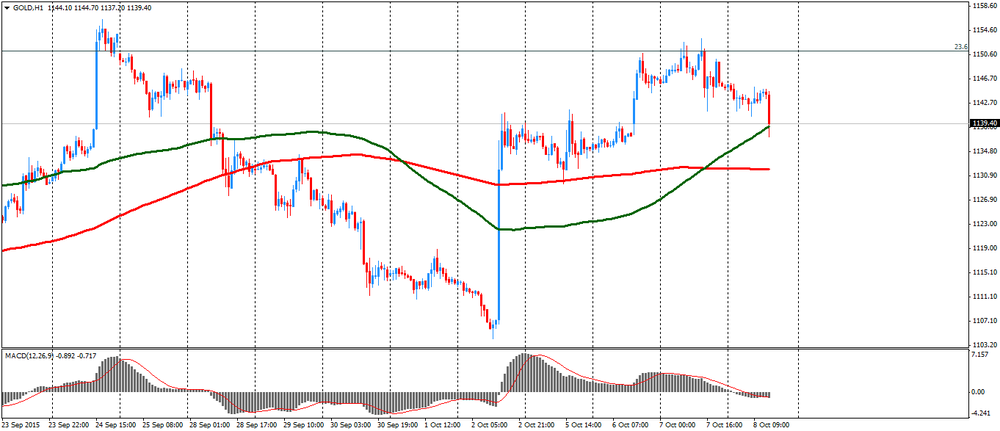This screenshot has width=1000, height=431.
Task: Click the 28 Sep 17:00 time label
Action: [258, 423]
